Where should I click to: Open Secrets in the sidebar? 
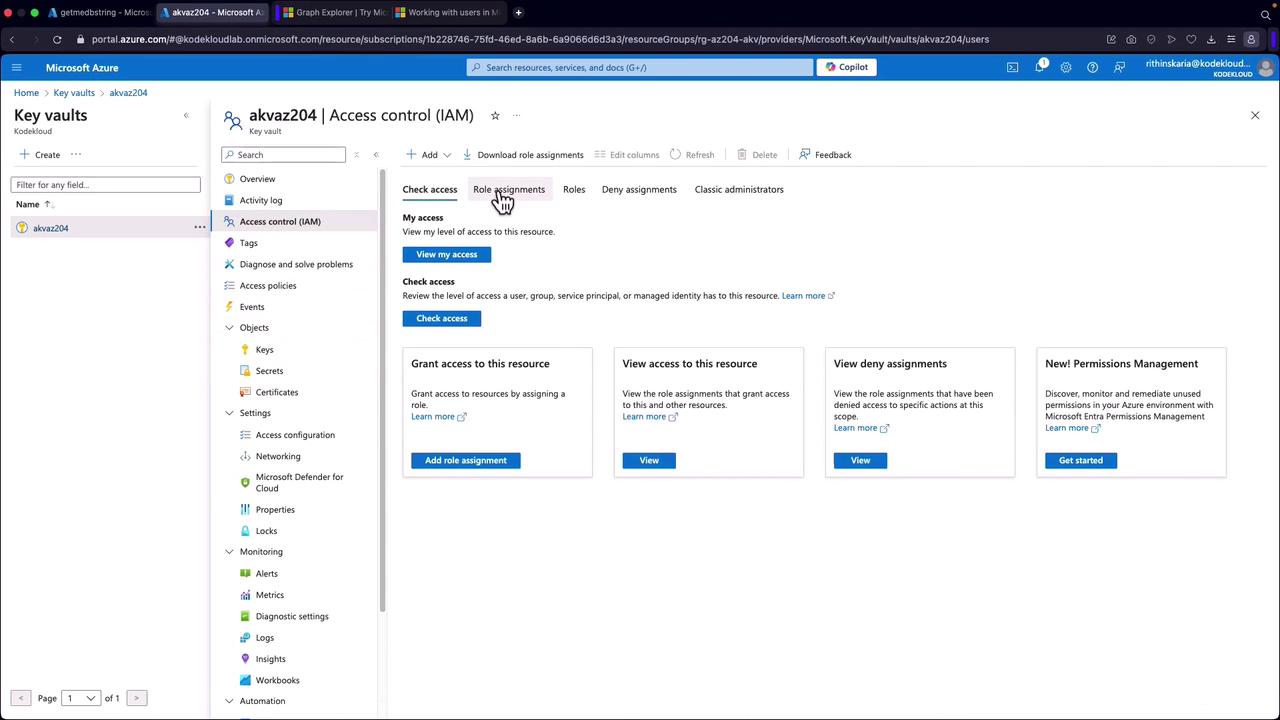(269, 371)
